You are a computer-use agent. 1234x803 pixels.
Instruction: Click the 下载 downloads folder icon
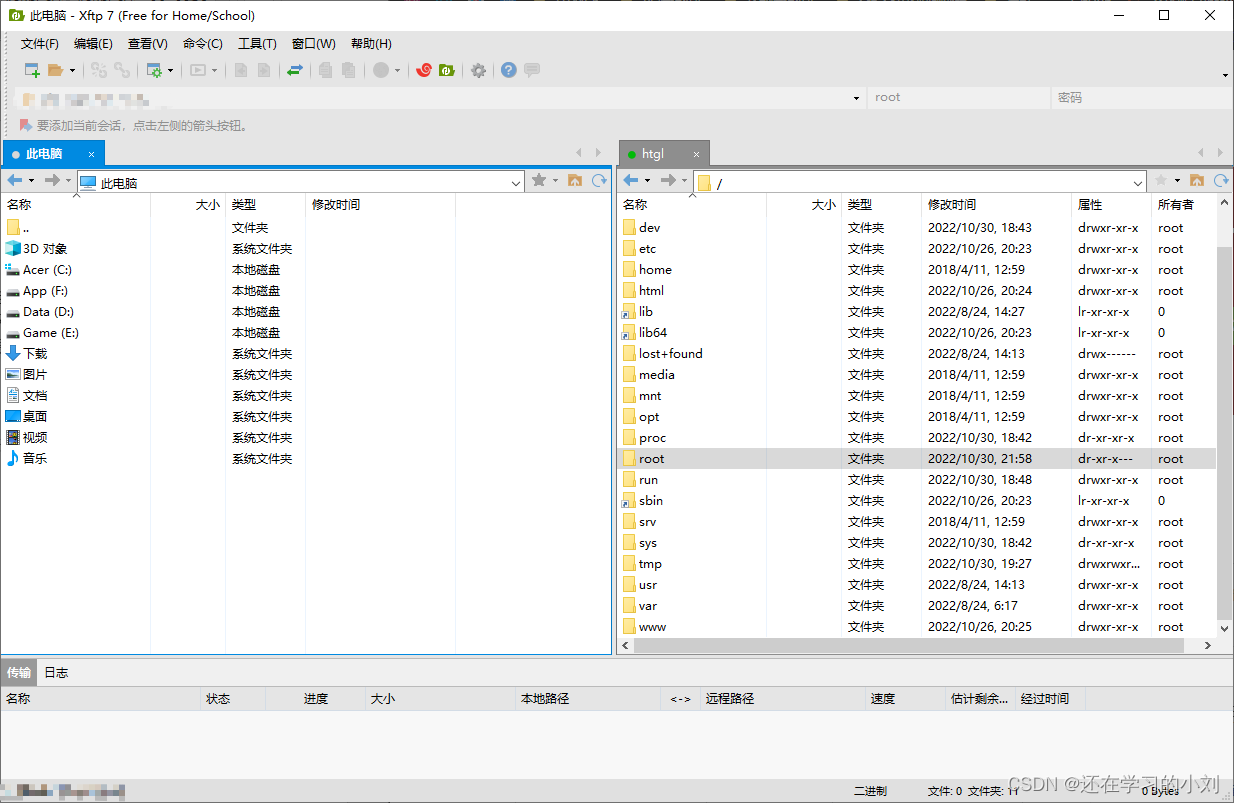pos(13,354)
